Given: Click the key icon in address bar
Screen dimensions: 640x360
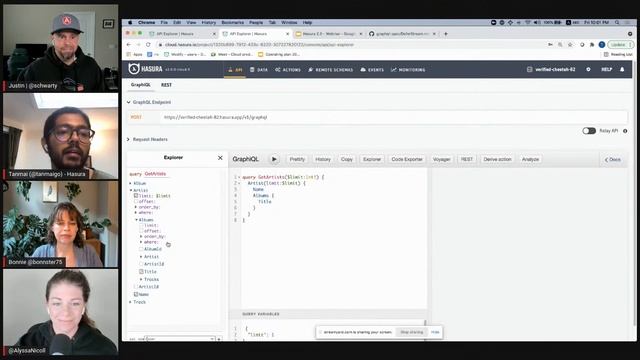Looking at the screenshot, I should point(550,44).
